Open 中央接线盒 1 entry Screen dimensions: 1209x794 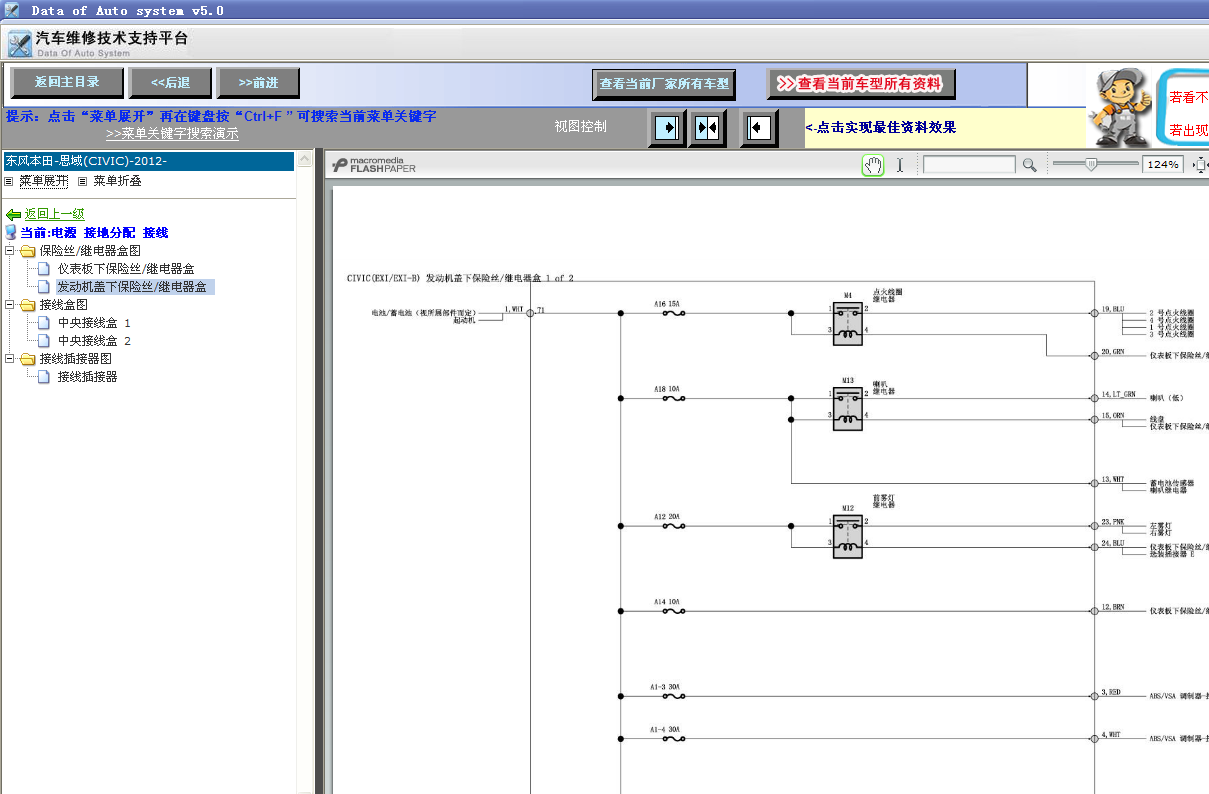(x=94, y=323)
